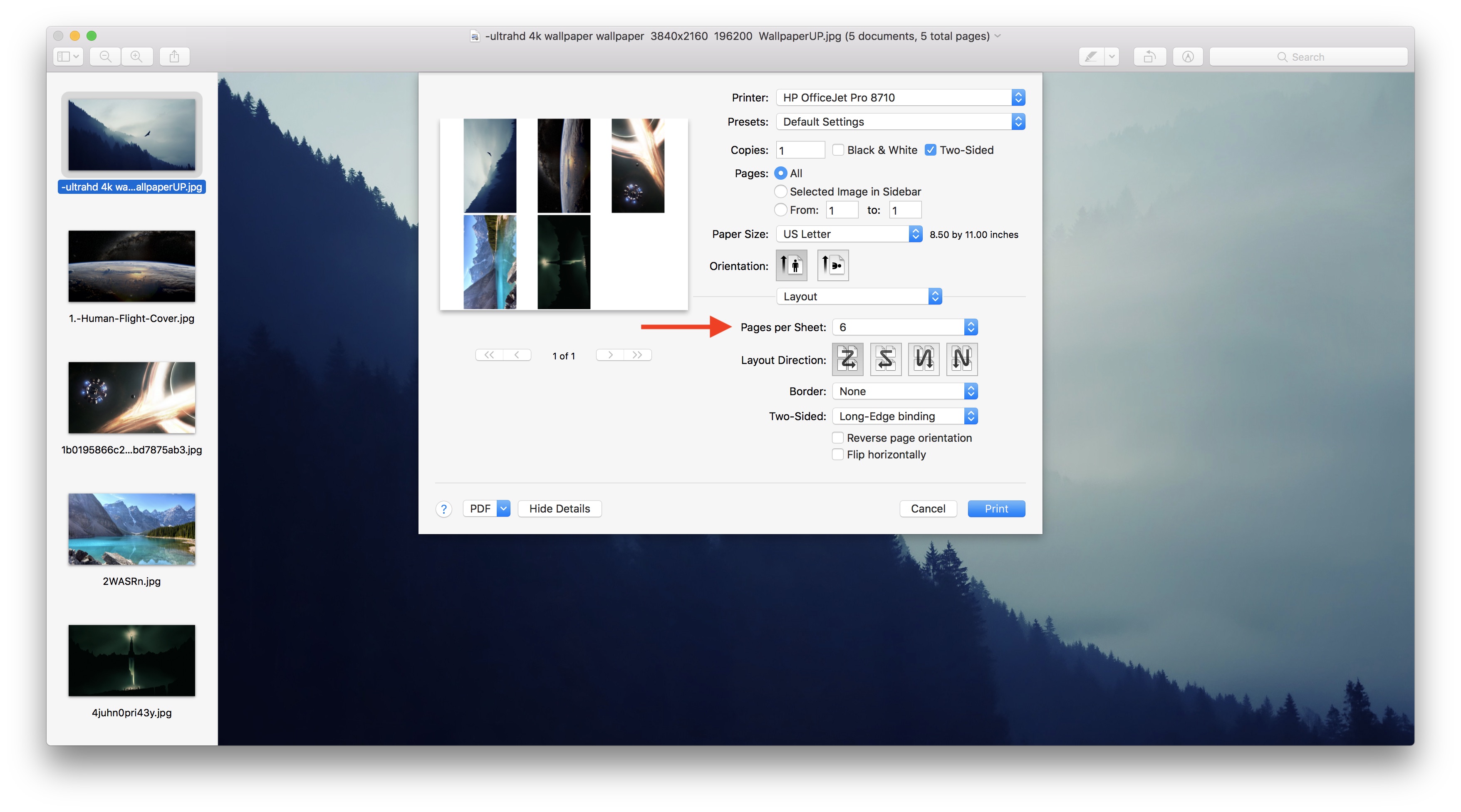Select portrait orientation
The height and width of the screenshot is (812, 1461).
(x=792, y=265)
